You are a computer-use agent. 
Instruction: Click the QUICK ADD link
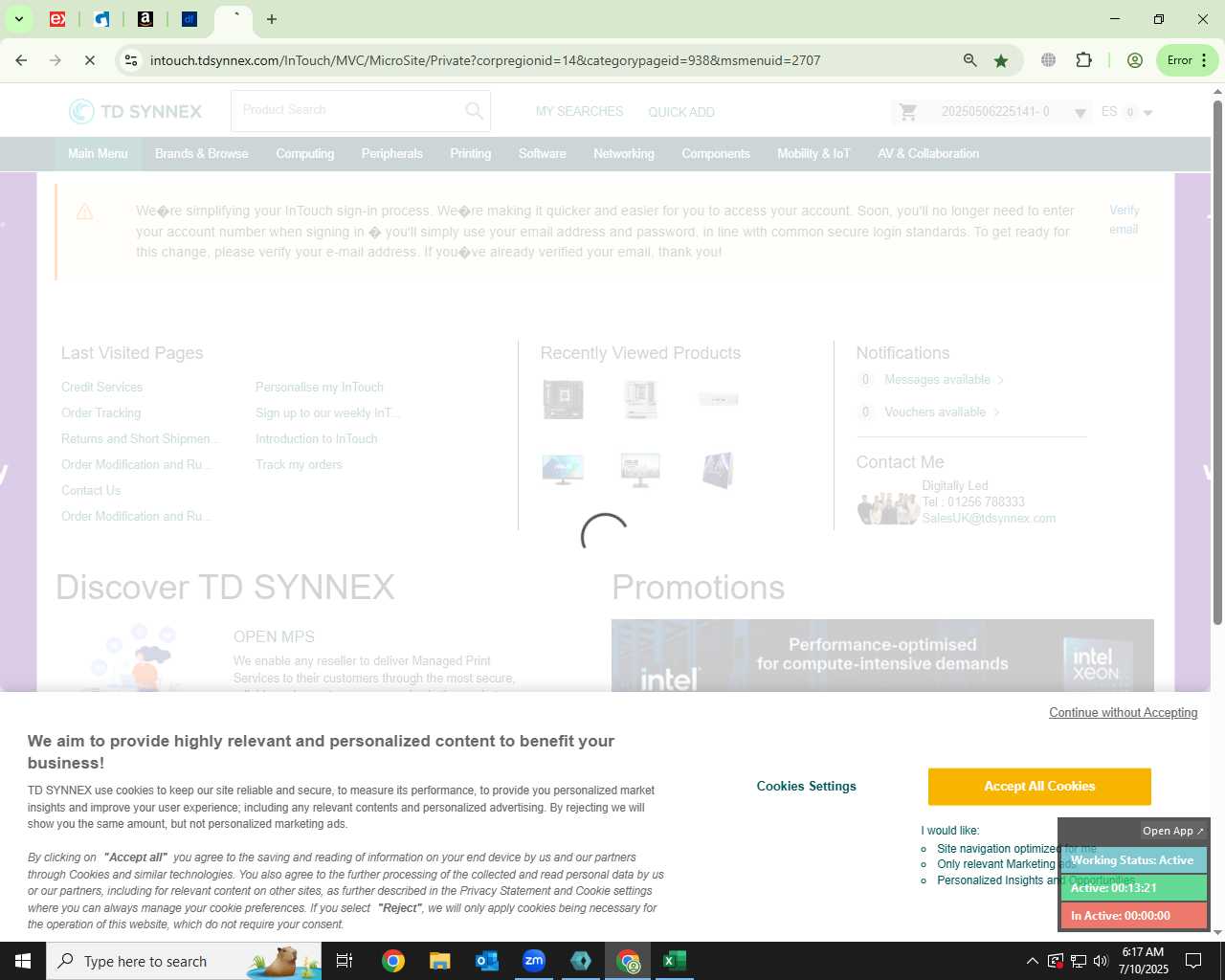point(681,112)
